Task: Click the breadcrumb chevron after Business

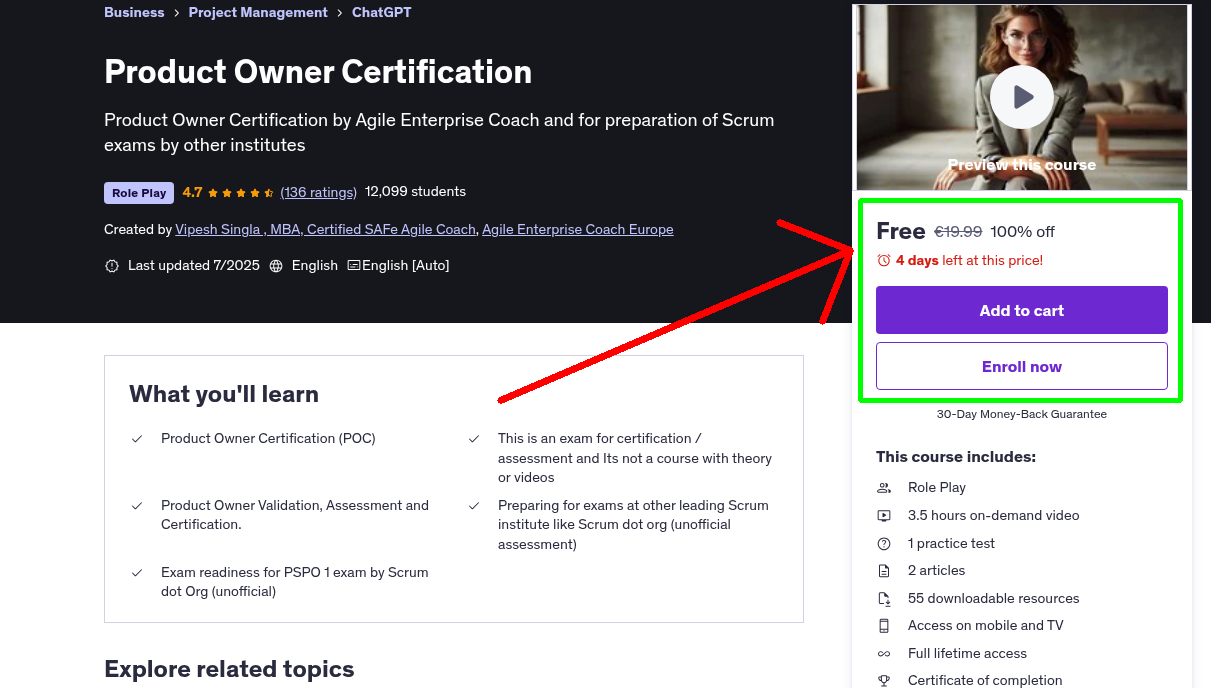Action: [x=176, y=13]
